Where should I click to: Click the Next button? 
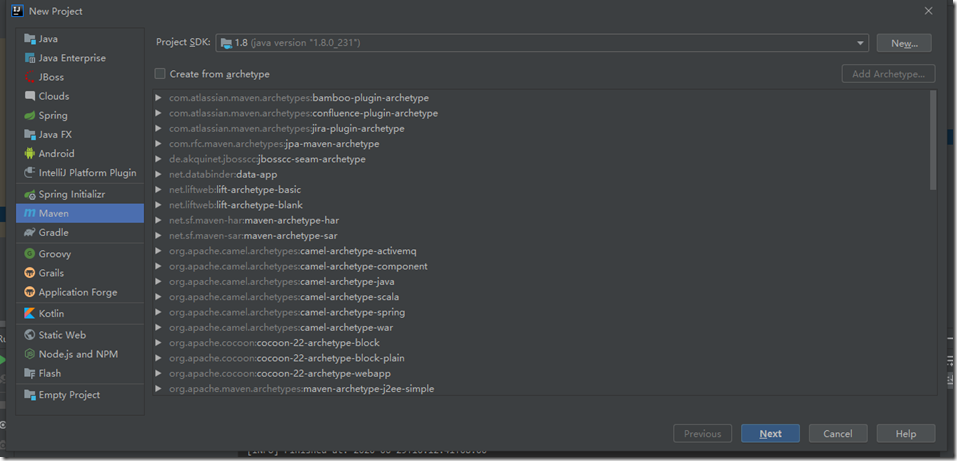770,434
